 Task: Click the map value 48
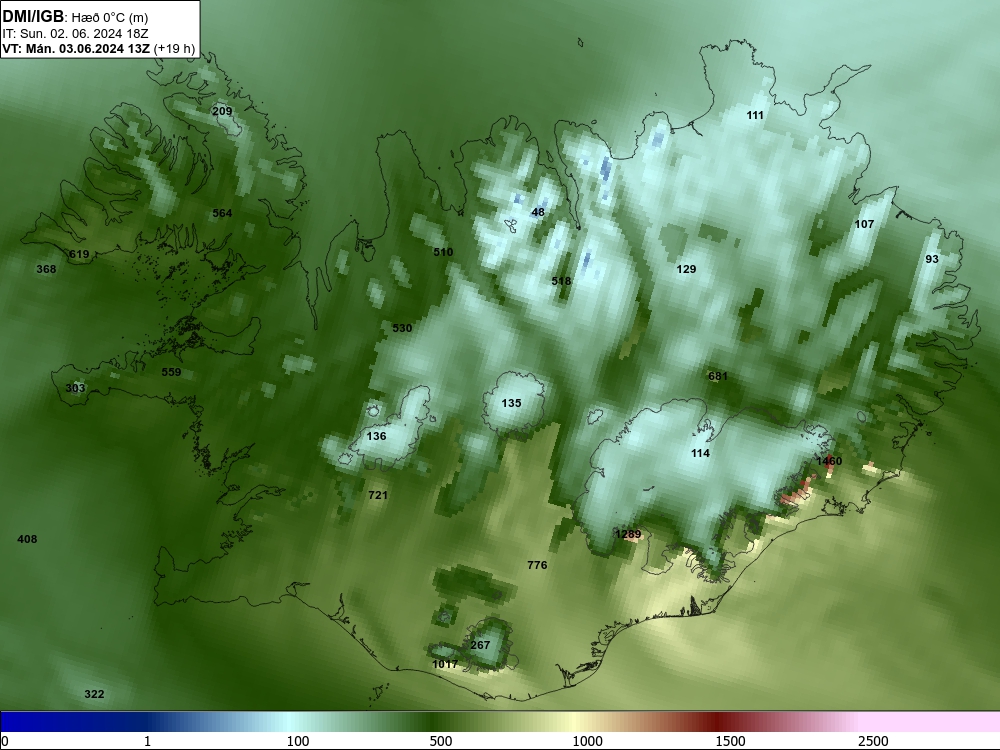pos(538,212)
